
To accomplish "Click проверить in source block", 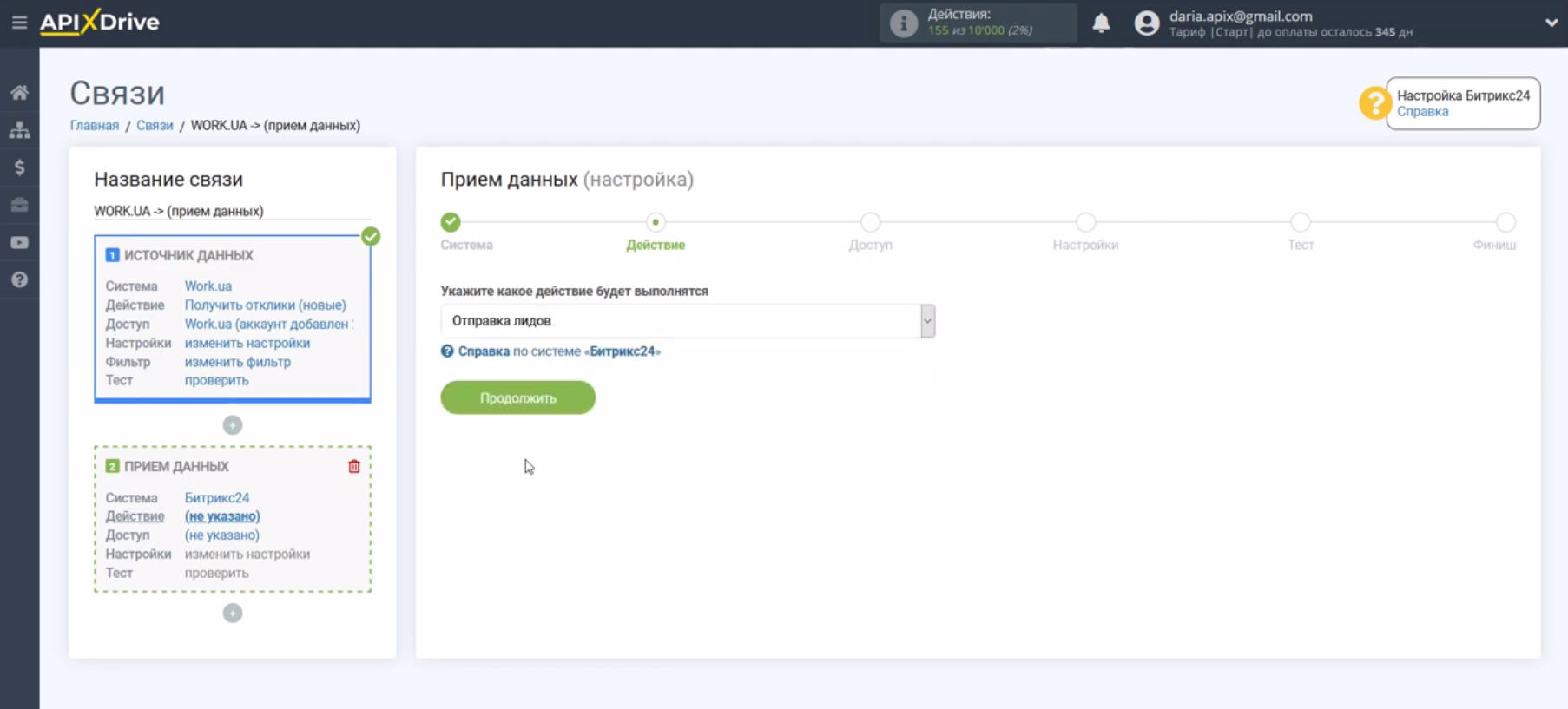I will (x=217, y=381).
